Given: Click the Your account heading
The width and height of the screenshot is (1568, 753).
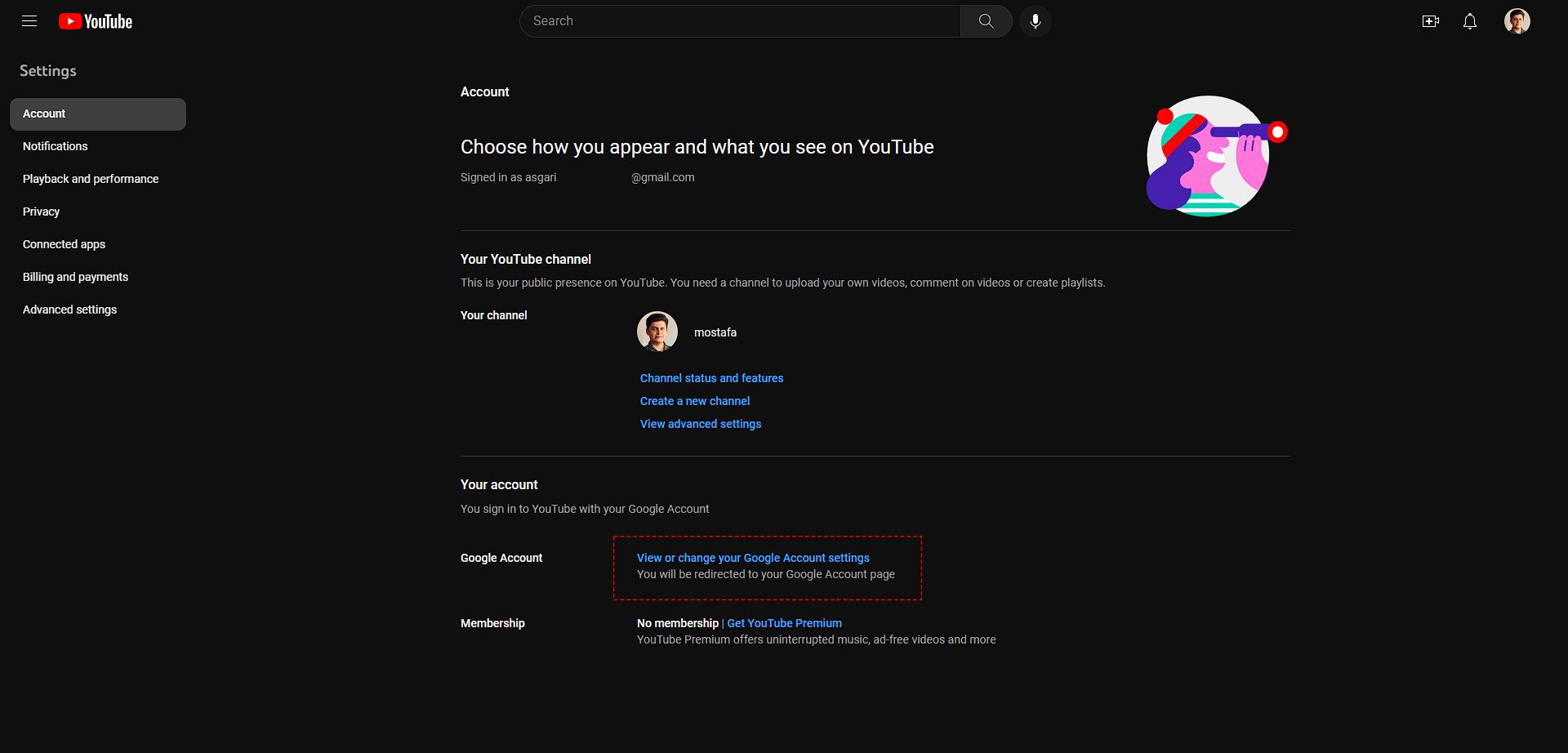Looking at the screenshot, I should pos(499,484).
